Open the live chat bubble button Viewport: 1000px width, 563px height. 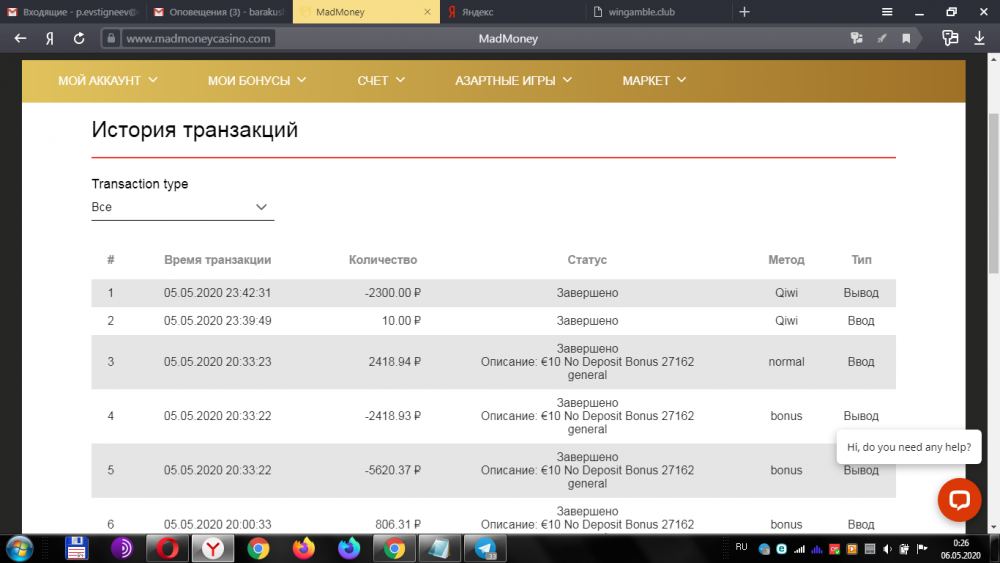(958, 499)
